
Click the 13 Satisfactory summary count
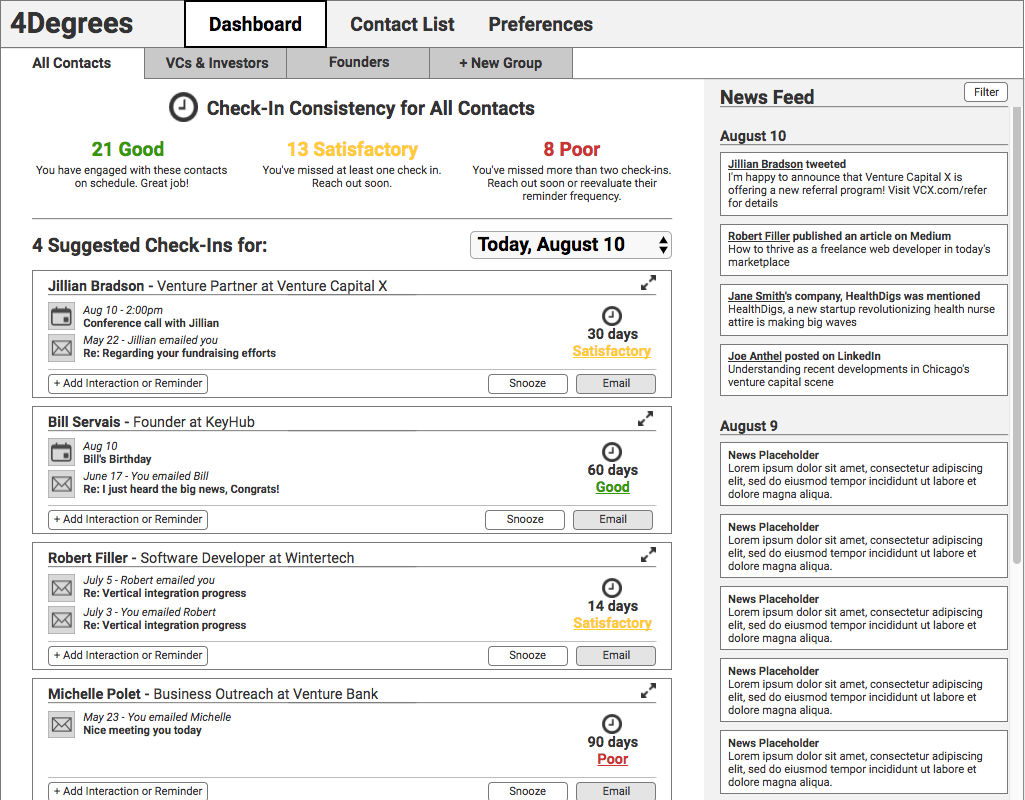pyautogui.click(x=352, y=149)
